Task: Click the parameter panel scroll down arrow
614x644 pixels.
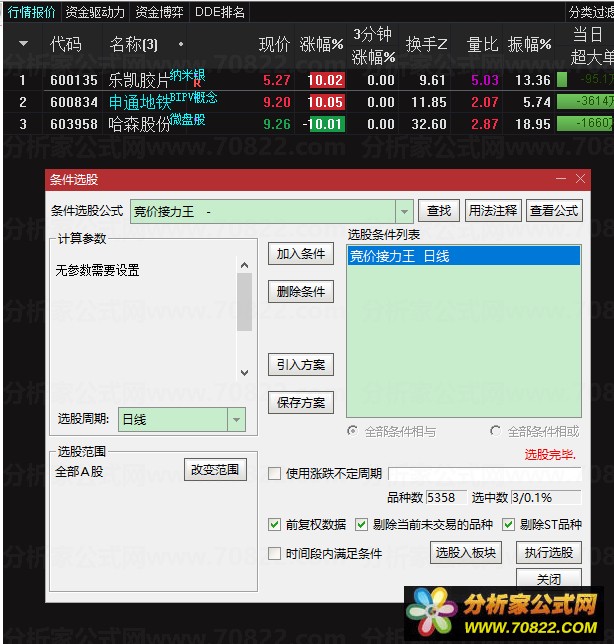Action: tap(244, 373)
